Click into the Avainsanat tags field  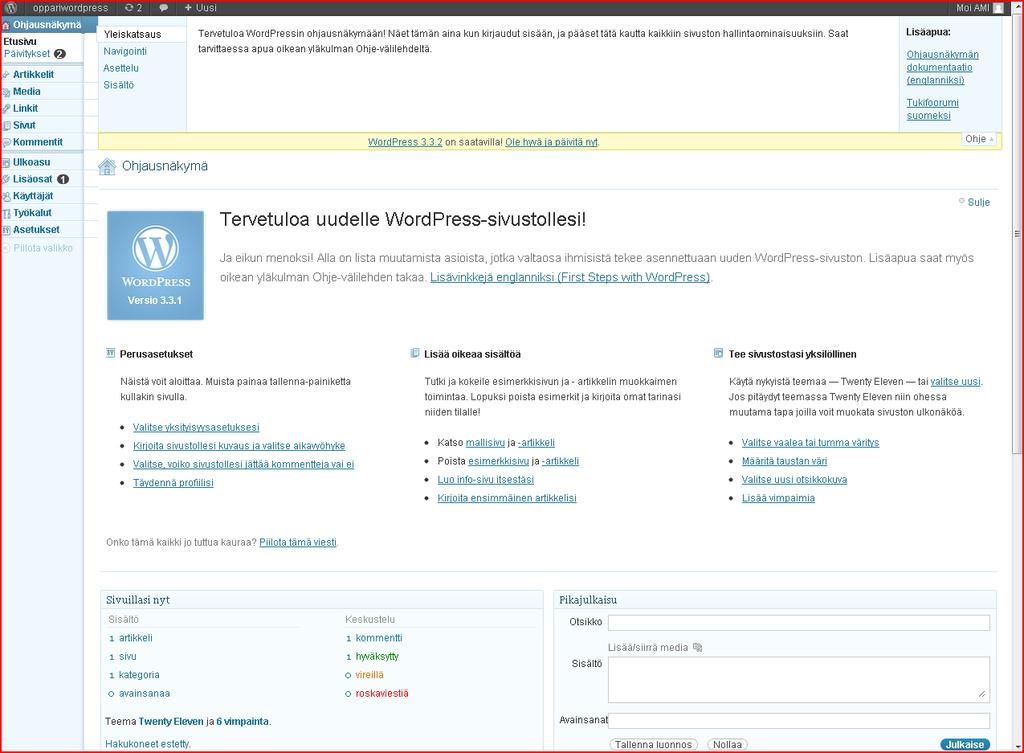coord(799,720)
